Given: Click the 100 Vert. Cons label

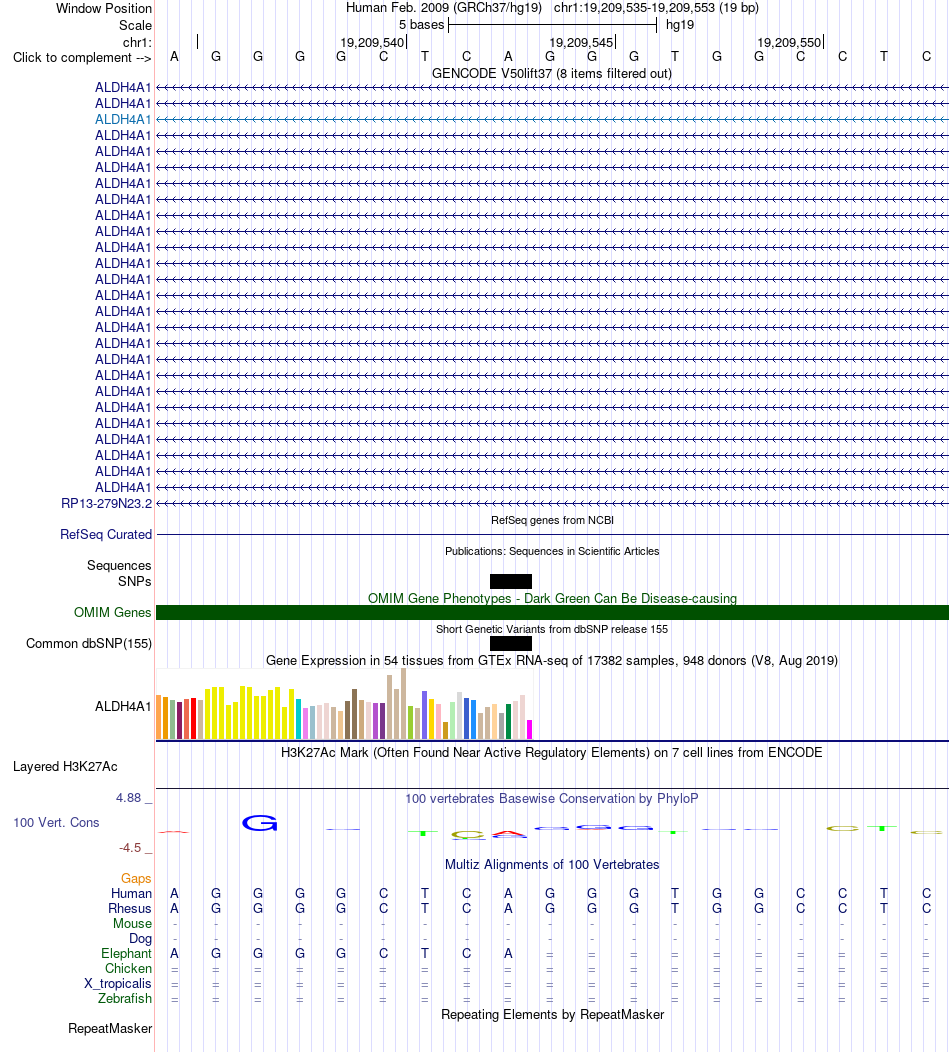Looking at the screenshot, I should (56, 823).
